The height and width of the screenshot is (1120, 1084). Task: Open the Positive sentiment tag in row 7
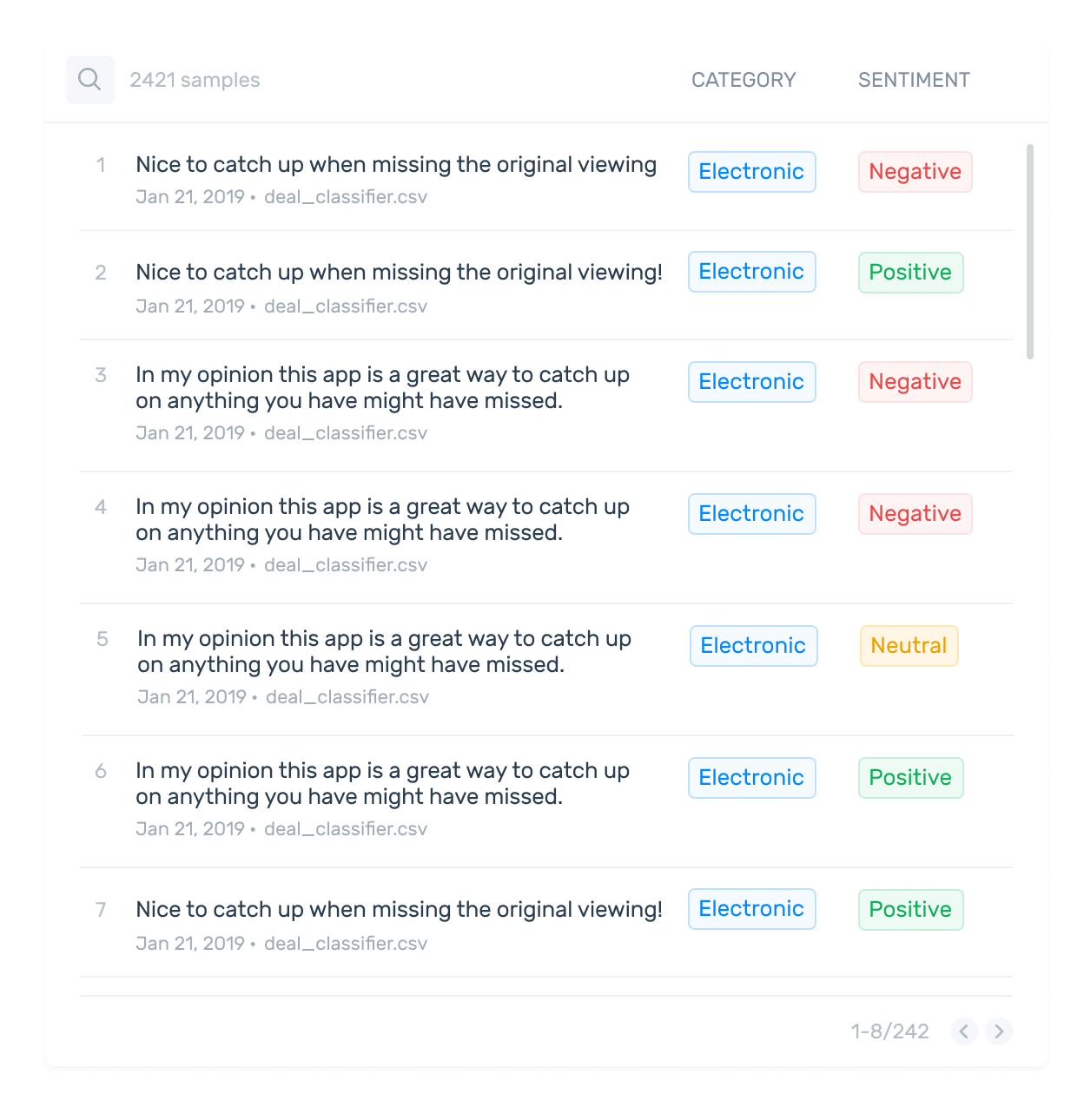910,910
